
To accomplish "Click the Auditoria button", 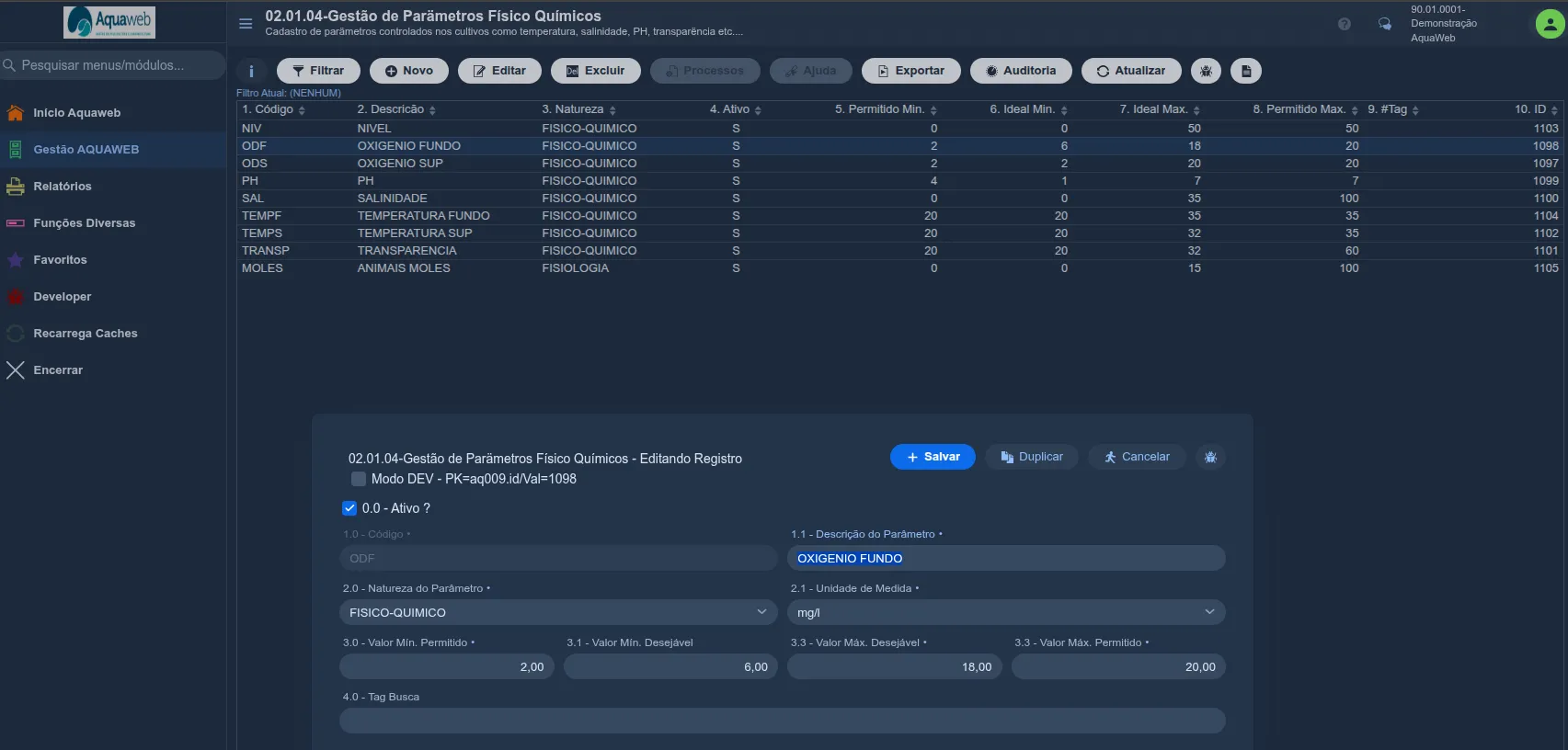I will click(1021, 71).
